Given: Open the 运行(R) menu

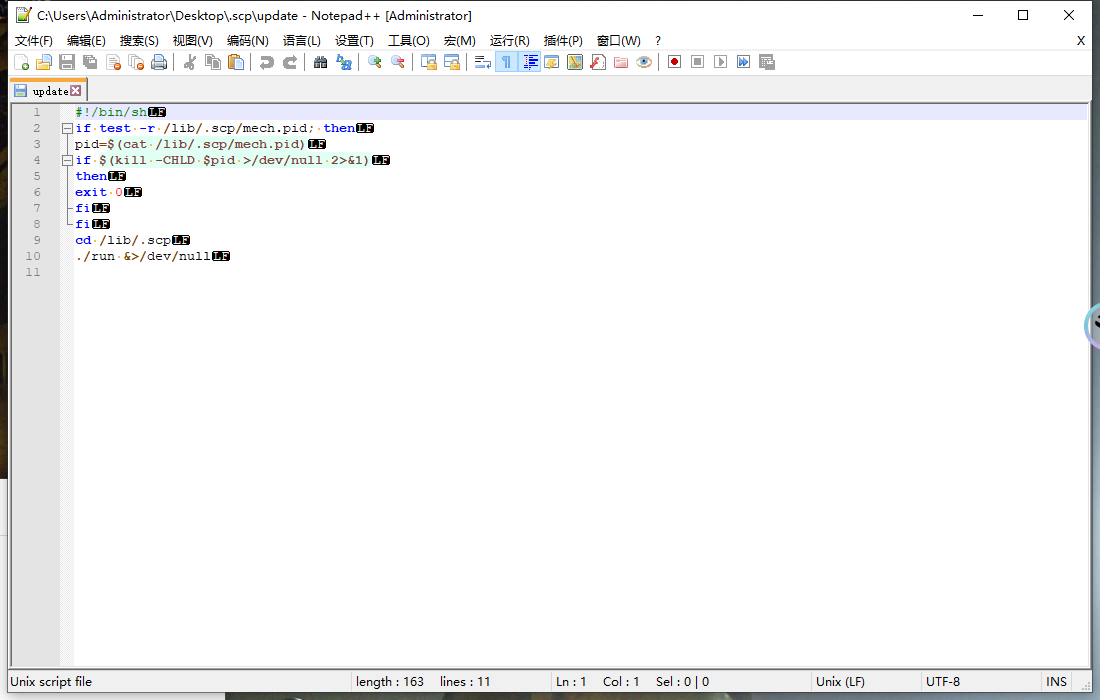Looking at the screenshot, I should [509, 41].
